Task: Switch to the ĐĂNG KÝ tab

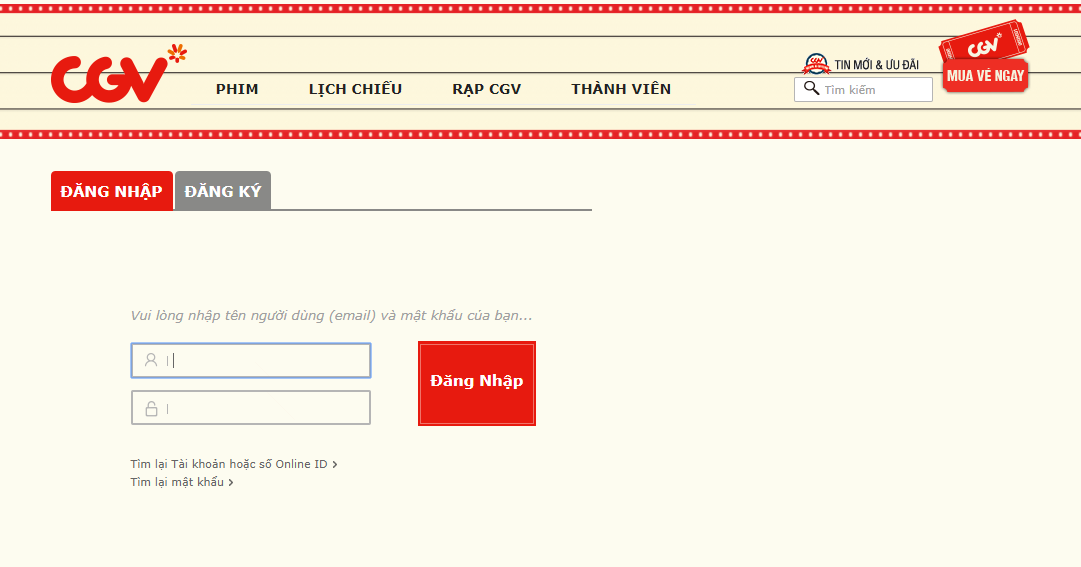Action: [x=222, y=191]
